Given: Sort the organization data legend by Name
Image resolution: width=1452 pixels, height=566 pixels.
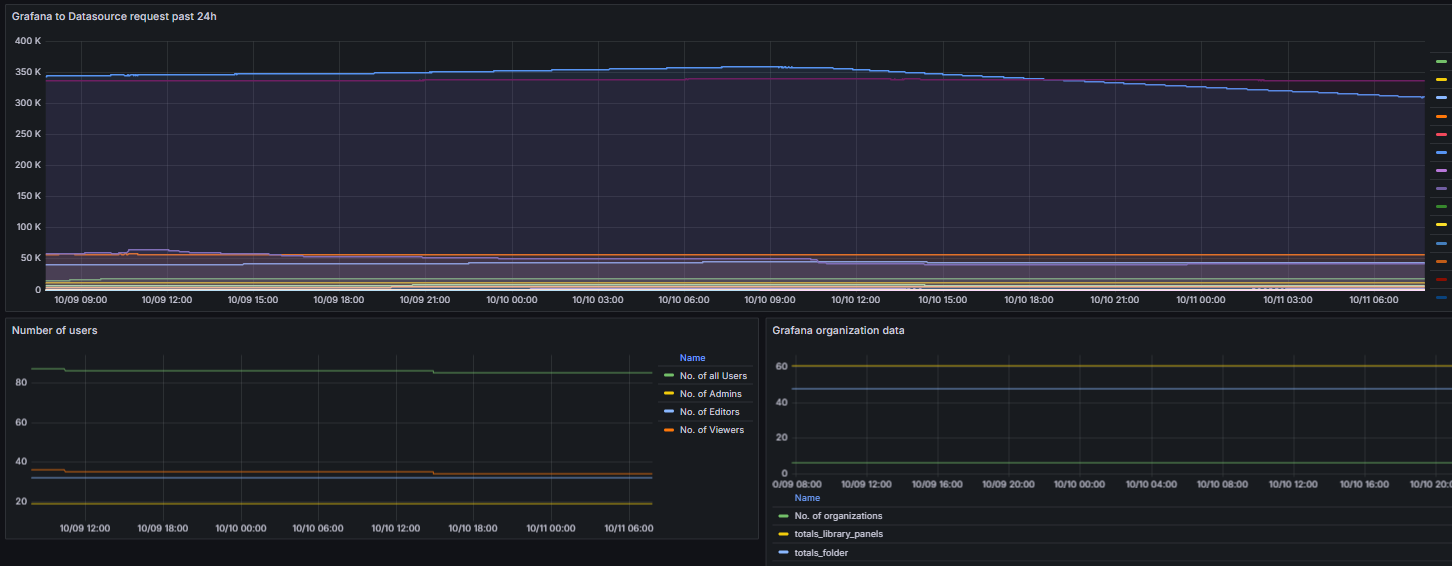Looking at the screenshot, I should coord(807,498).
